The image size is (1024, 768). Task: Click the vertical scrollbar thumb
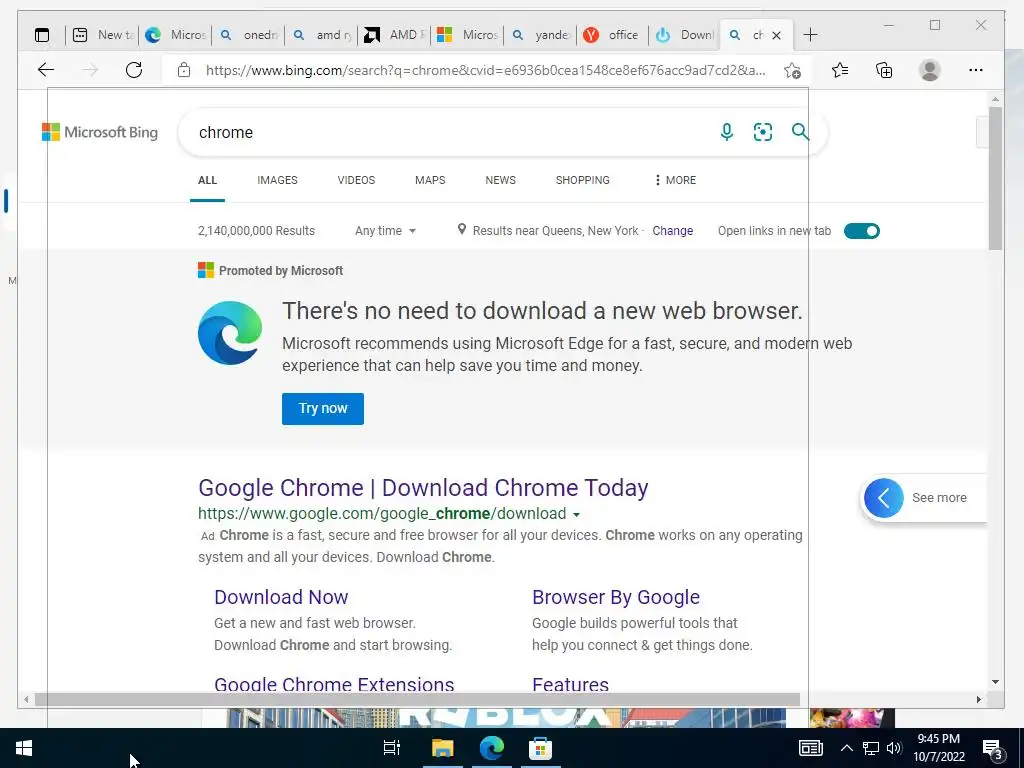click(995, 178)
